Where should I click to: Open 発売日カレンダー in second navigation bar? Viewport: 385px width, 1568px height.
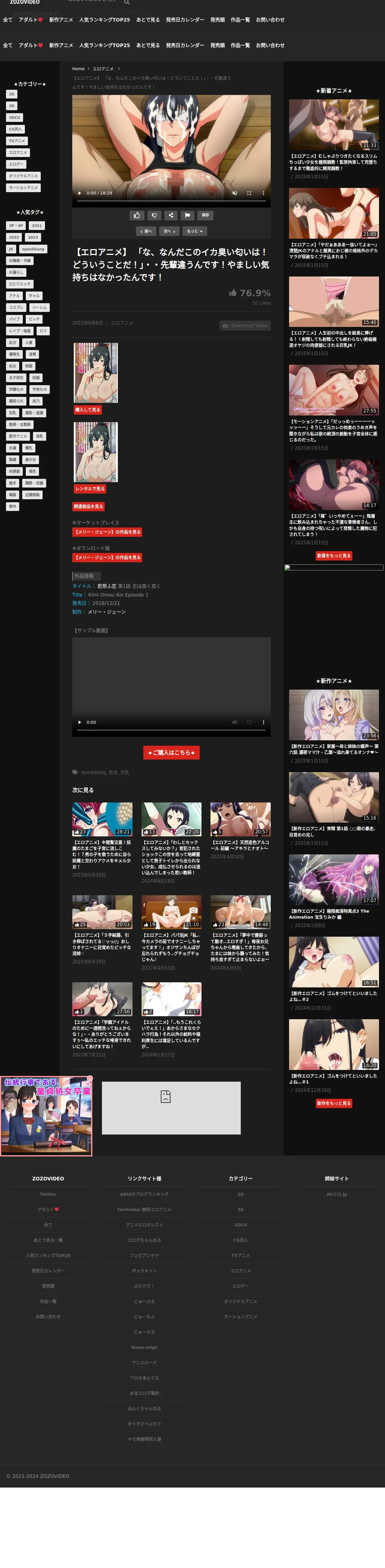185,45
